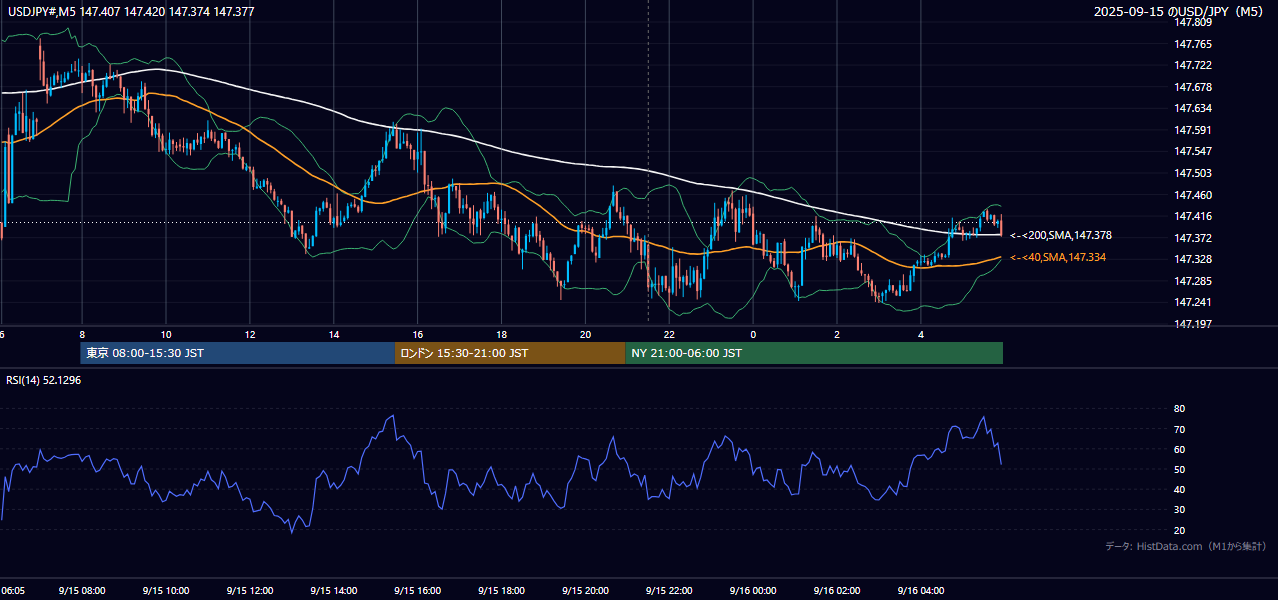Click the 9/15 14:00 date label
The width and height of the screenshot is (1278, 600).
(333, 590)
